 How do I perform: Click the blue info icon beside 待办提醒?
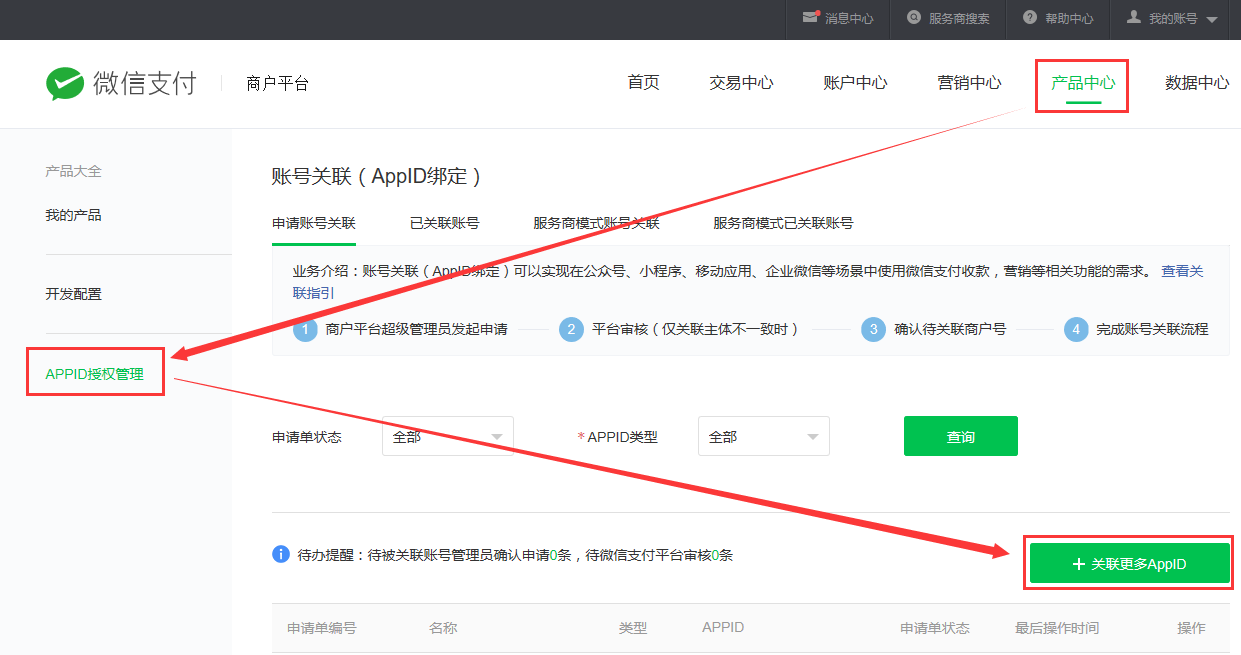click(281, 554)
